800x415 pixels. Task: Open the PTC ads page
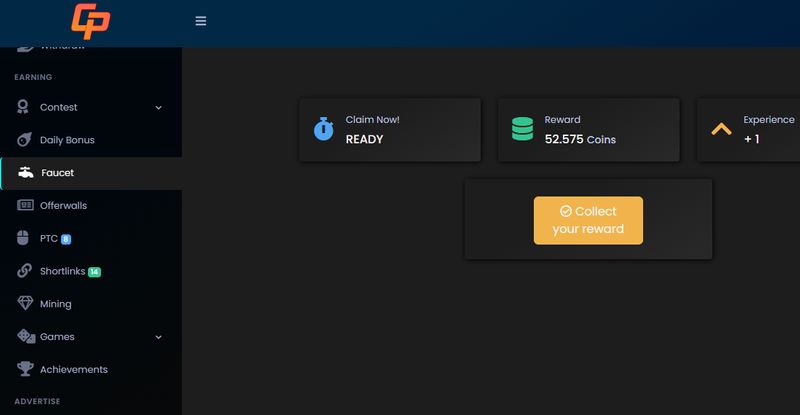pos(91,238)
